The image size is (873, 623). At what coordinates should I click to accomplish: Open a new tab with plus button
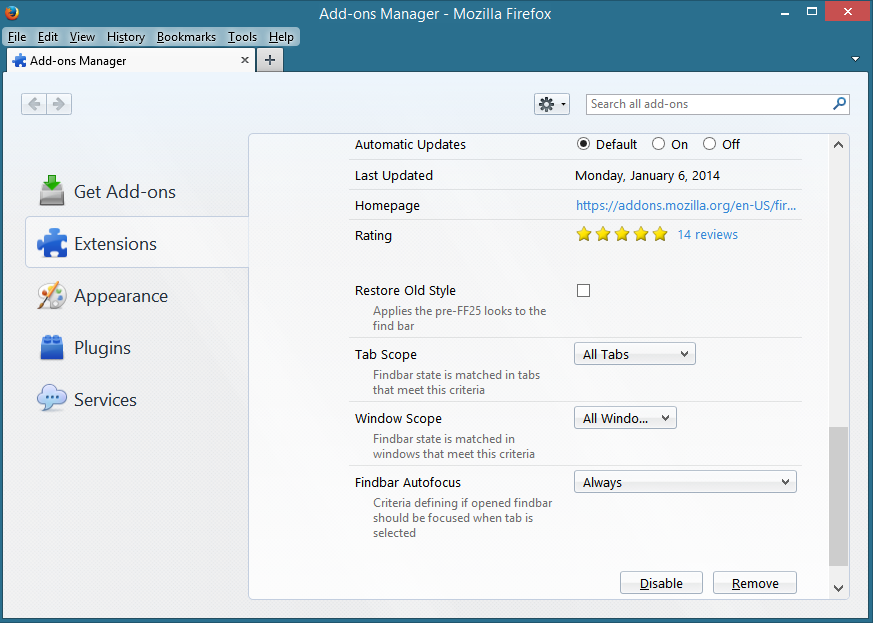(x=270, y=60)
